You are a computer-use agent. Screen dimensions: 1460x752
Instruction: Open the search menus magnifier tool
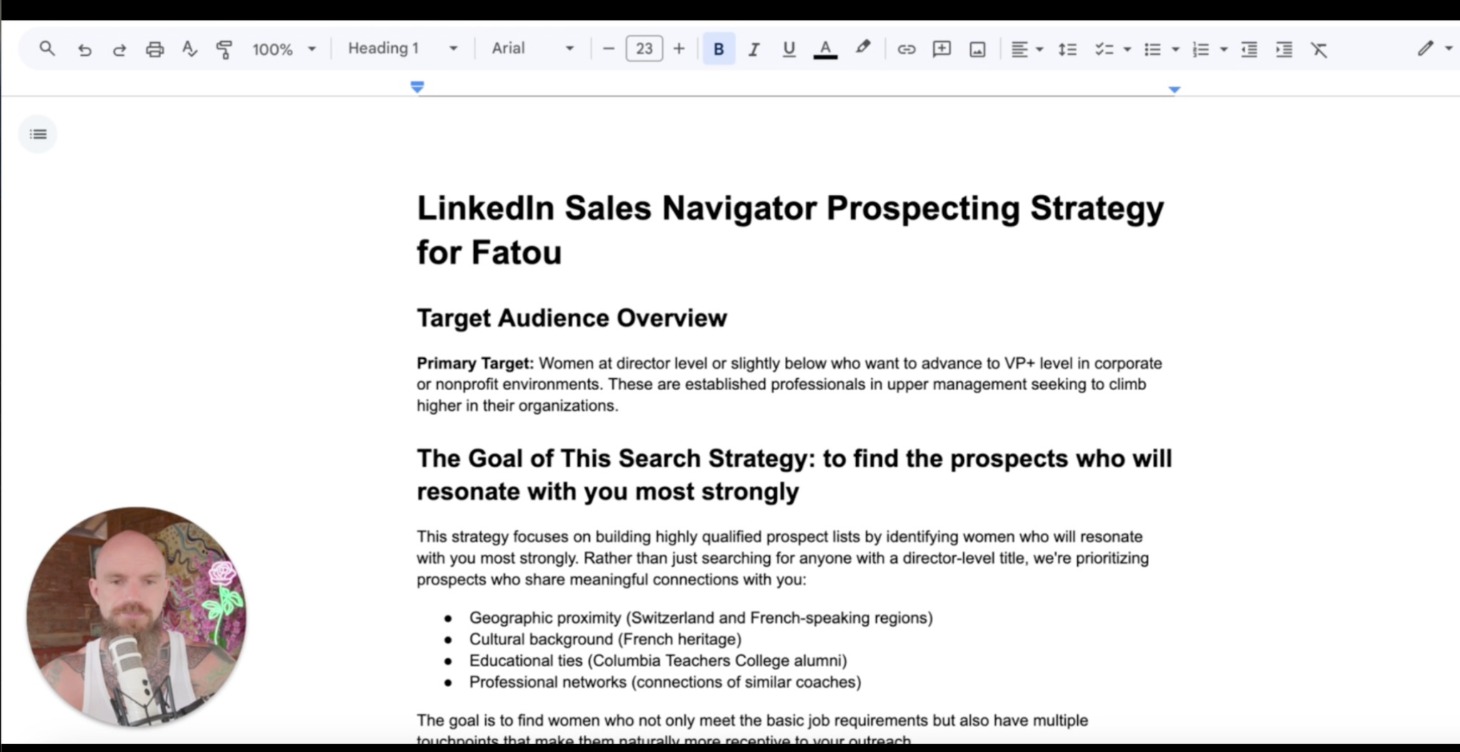(47, 48)
